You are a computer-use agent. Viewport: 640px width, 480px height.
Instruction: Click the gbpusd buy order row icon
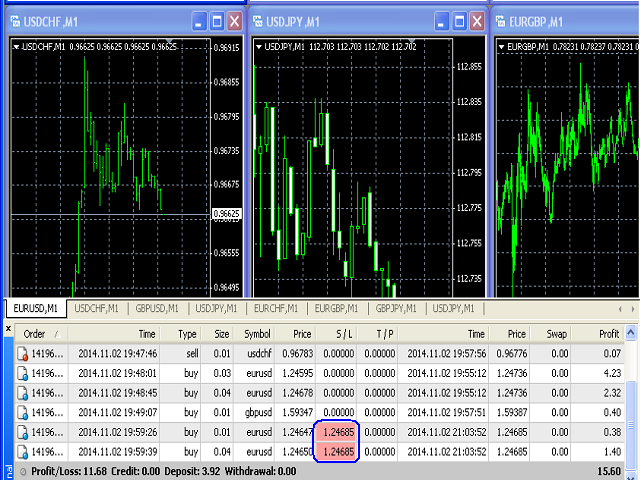(x=21, y=411)
